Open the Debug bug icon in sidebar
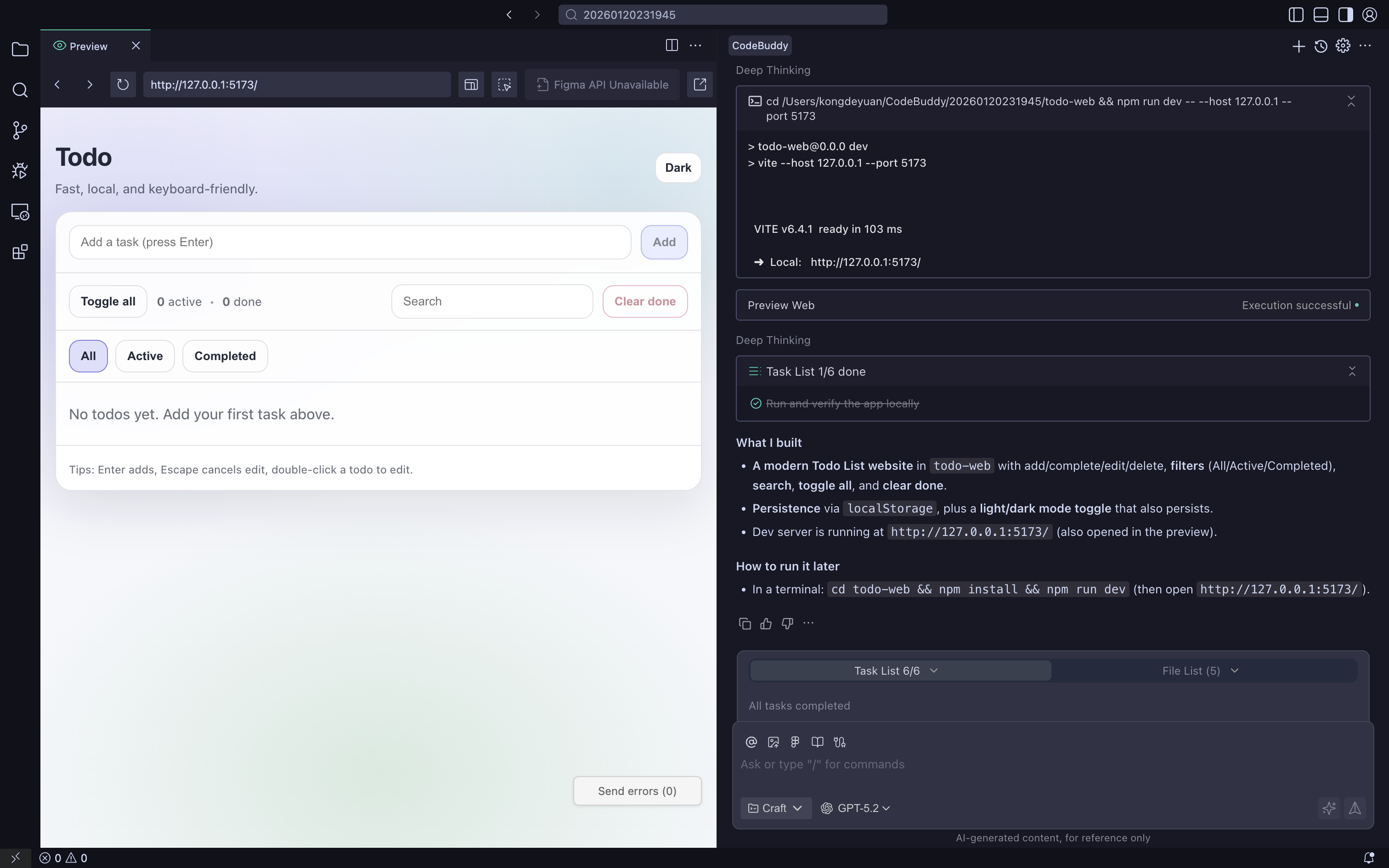Image resolution: width=1389 pixels, height=868 pixels. click(x=19, y=170)
